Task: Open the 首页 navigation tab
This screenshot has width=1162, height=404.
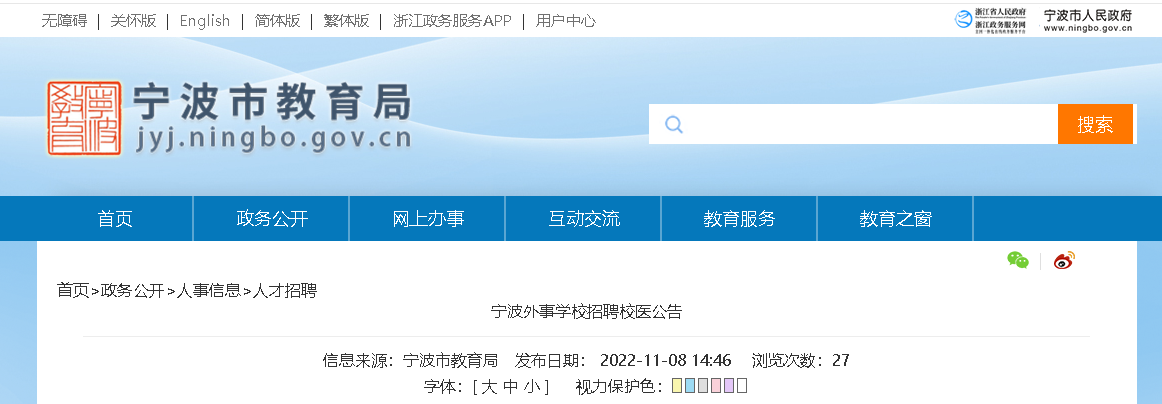Action: (115, 219)
